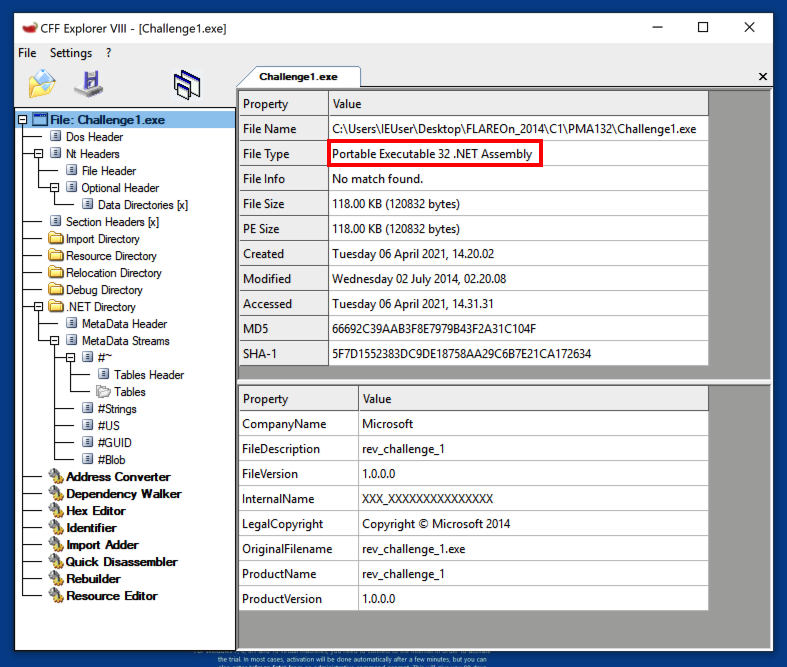Open the File menu
Screen dimensions: 787x667
27,53
